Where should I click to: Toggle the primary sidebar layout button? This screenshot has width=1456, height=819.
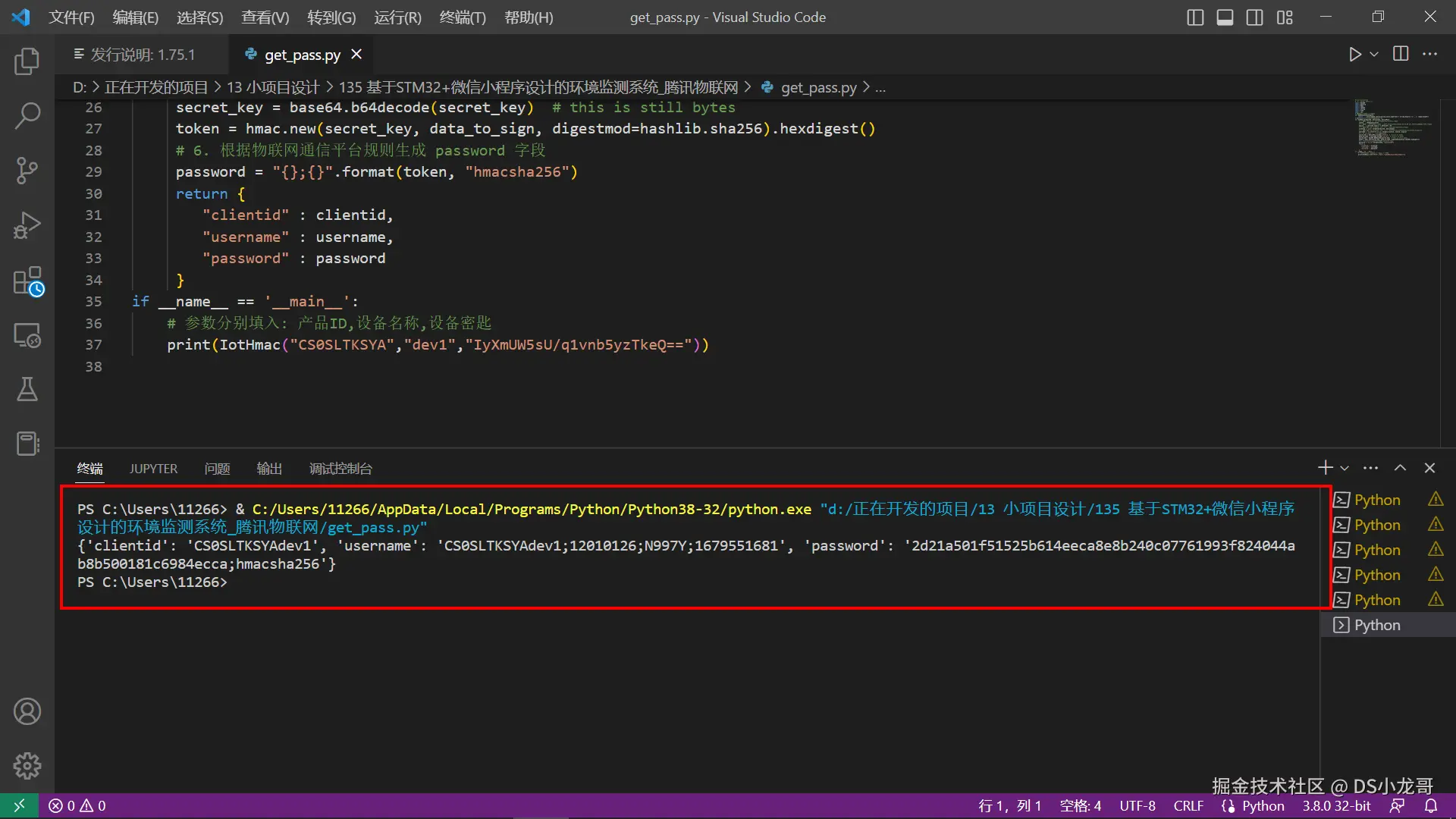[1195, 17]
